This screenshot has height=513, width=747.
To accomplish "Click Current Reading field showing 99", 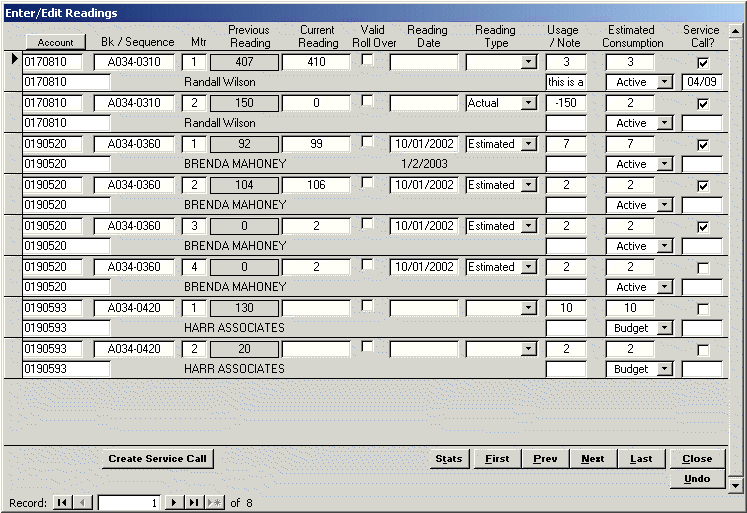I will tap(316, 144).
